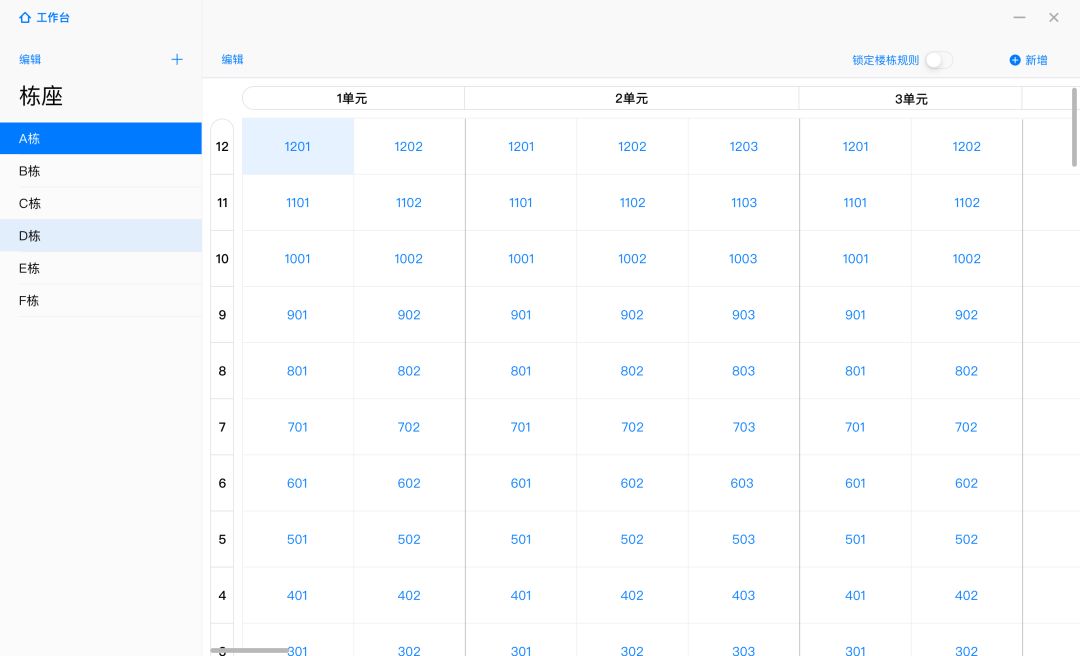Click floor 4 row label
The image size is (1080, 656).
[222, 595]
